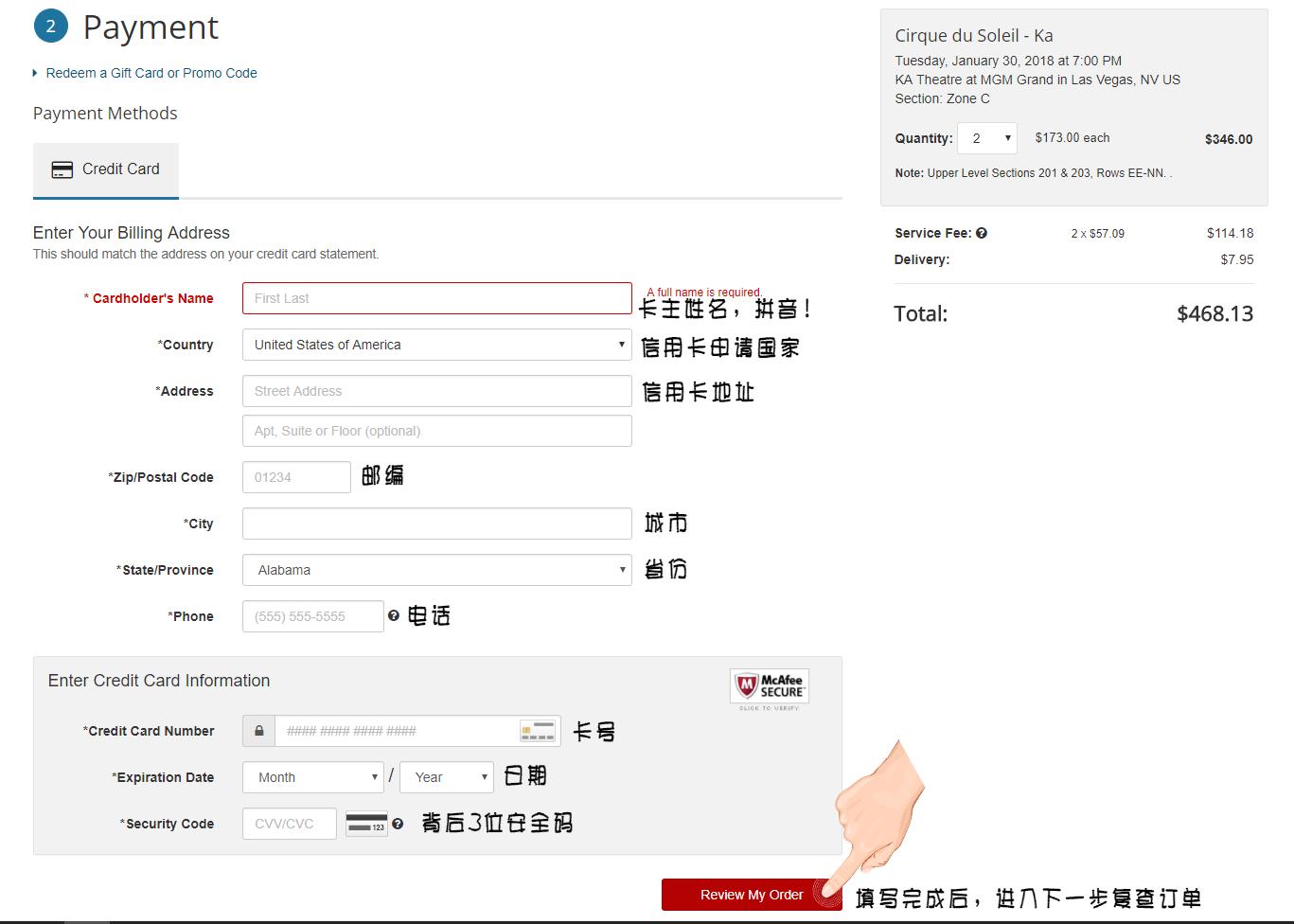Click the McAfee Secure verification badge
The width and height of the screenshot is (1294, 924).
click(x=769, y=688)
